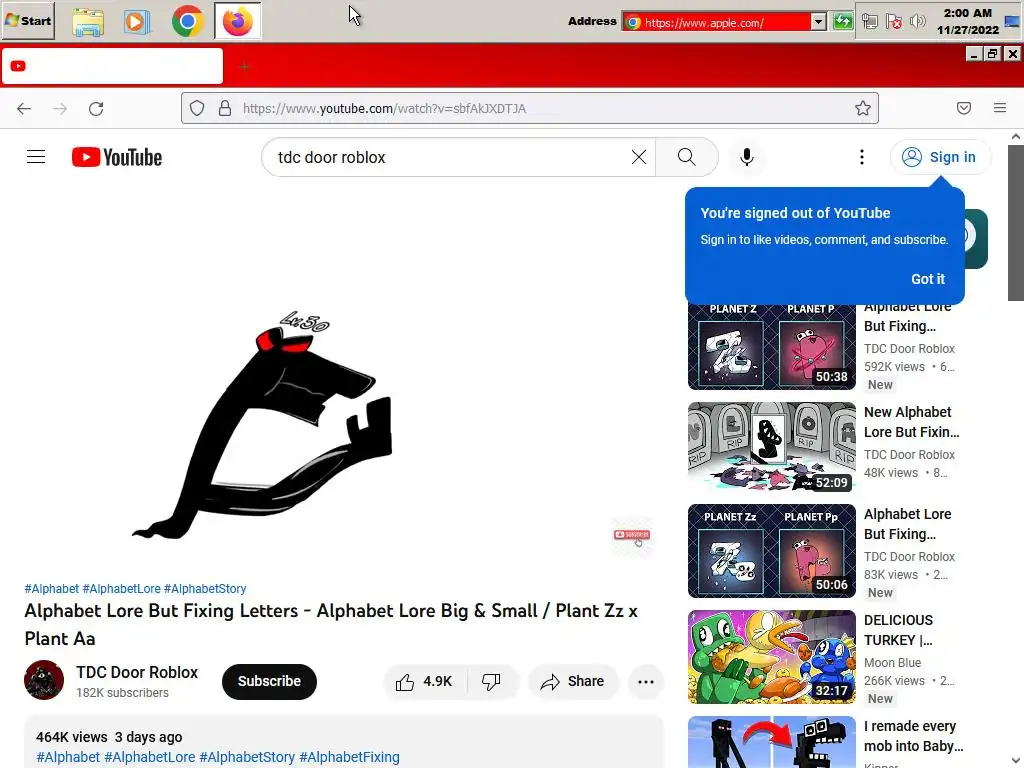Save page to Pocket
Screen dimensions: 1024x768
click(964, 108)
